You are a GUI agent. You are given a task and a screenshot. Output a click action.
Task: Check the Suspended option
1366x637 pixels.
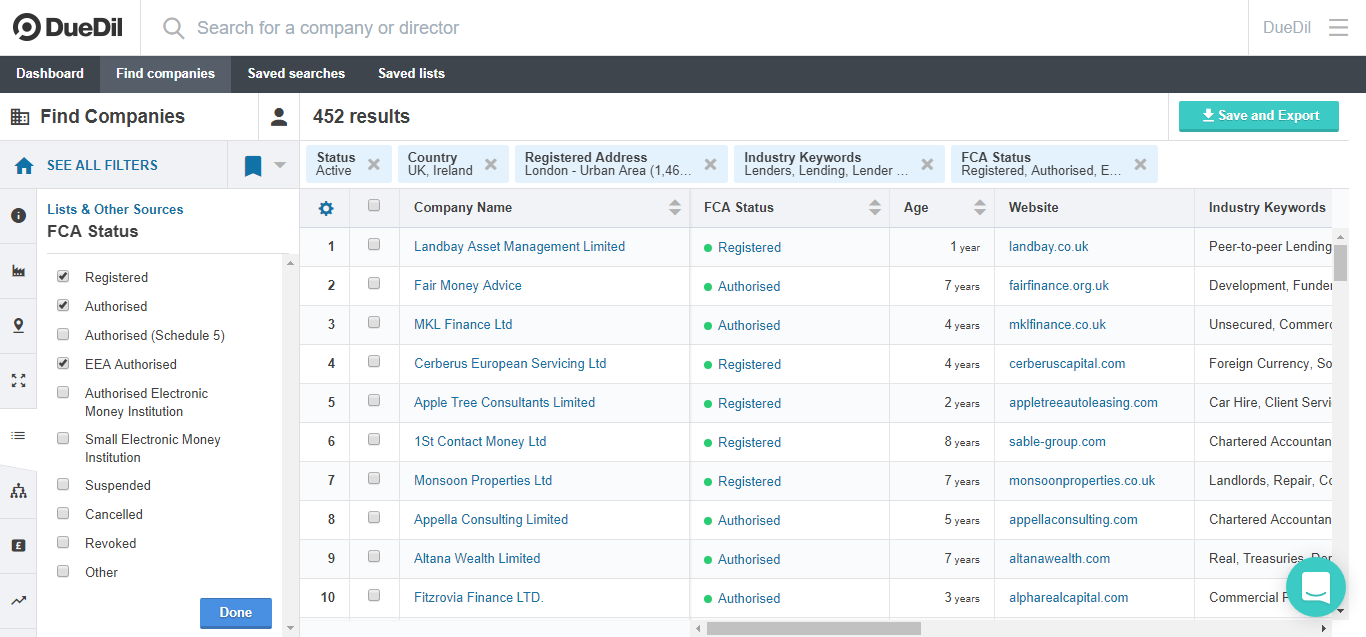63,484
